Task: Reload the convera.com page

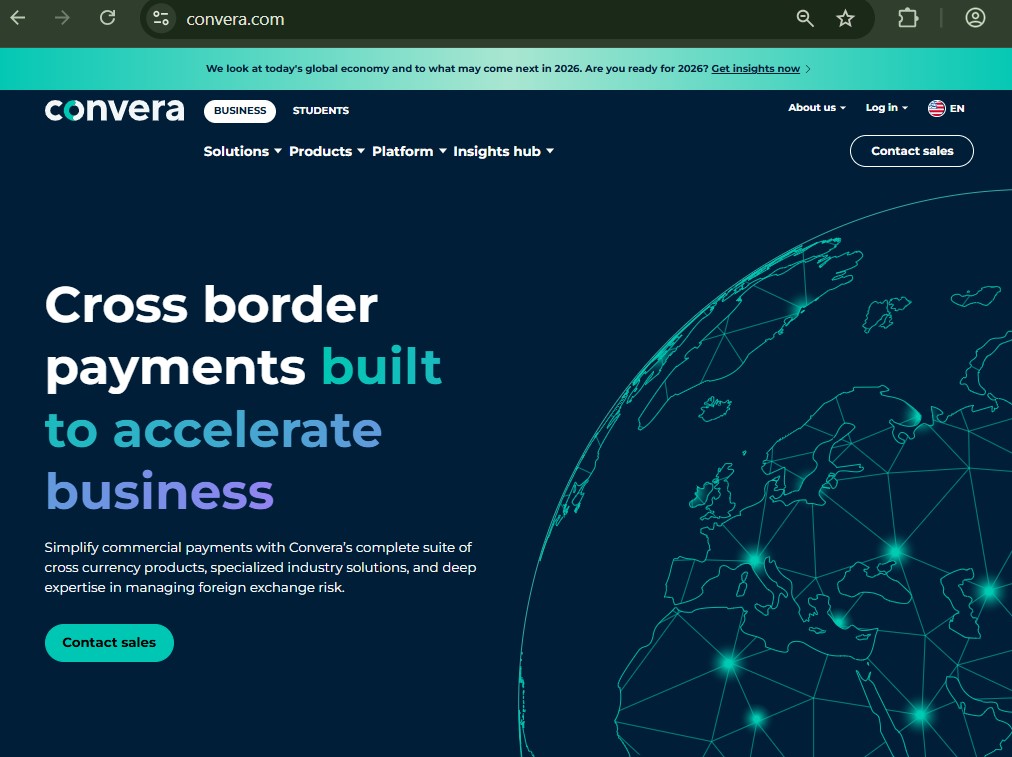Action: [x=107, y=17]
